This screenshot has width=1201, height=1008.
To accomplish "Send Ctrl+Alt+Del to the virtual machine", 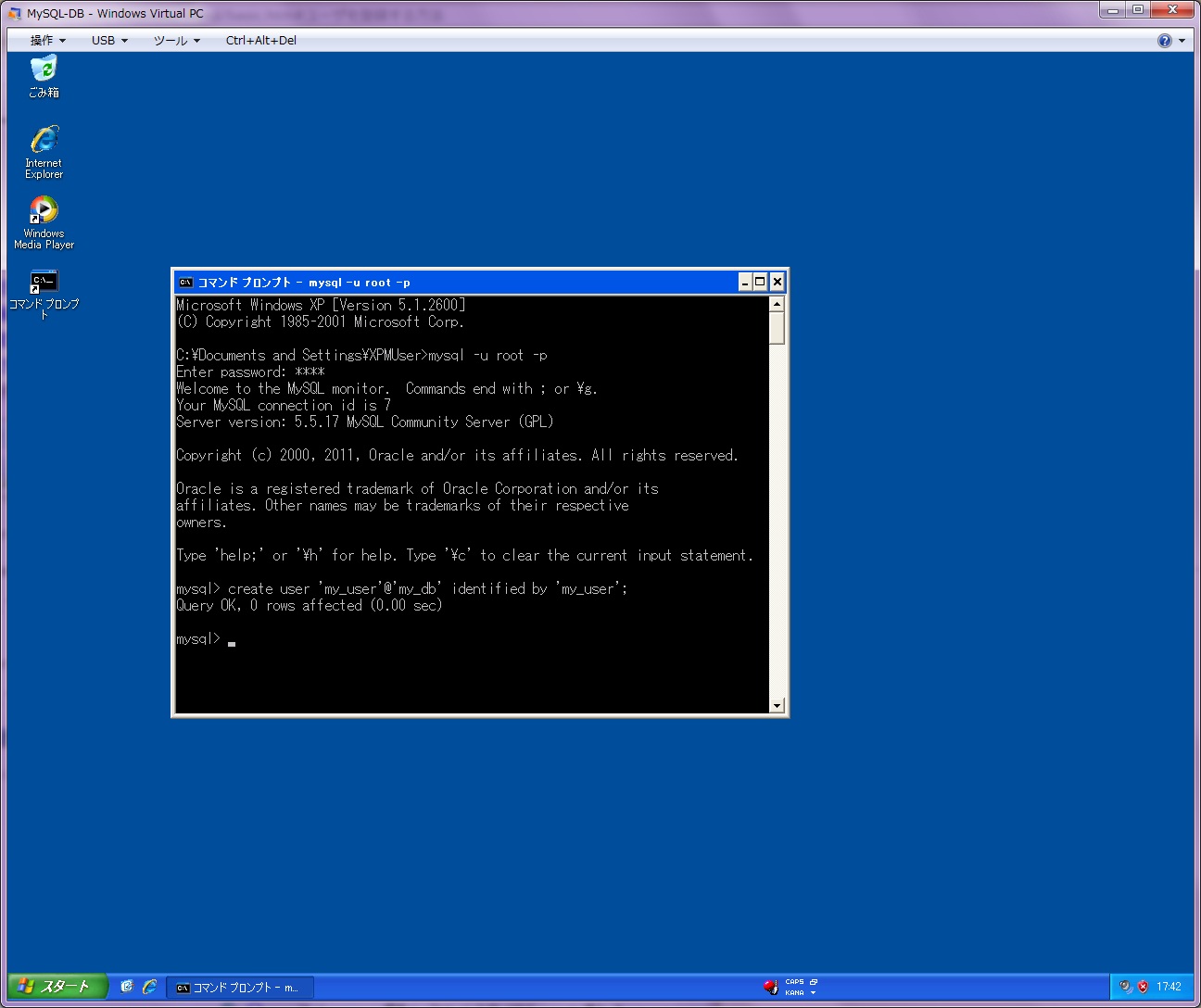I will 261,41.
